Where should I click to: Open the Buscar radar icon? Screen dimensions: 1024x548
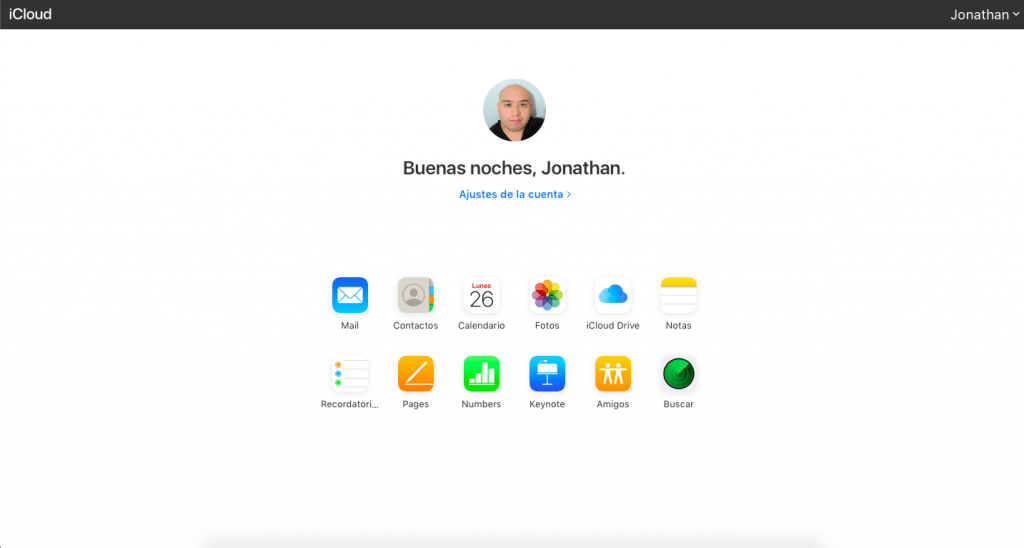coord(679,374)
